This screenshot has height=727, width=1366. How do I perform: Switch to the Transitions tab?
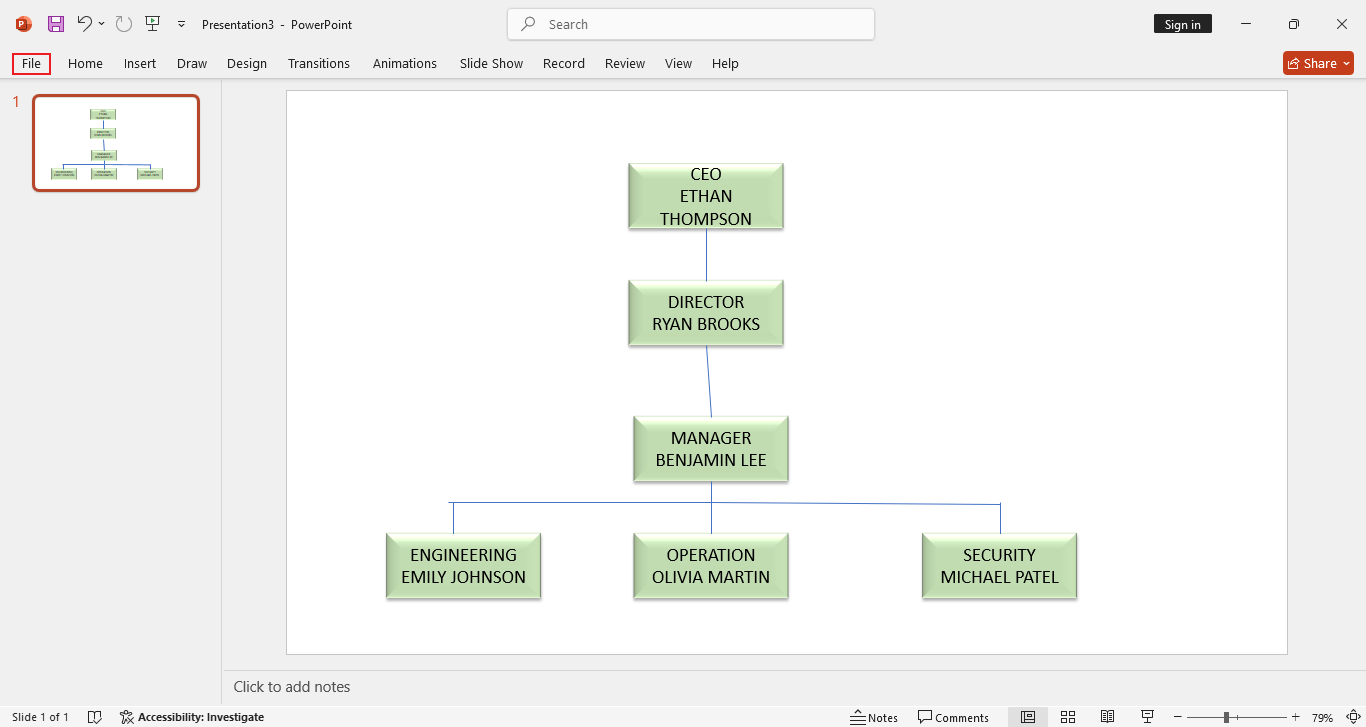click(x=319, y=63)
